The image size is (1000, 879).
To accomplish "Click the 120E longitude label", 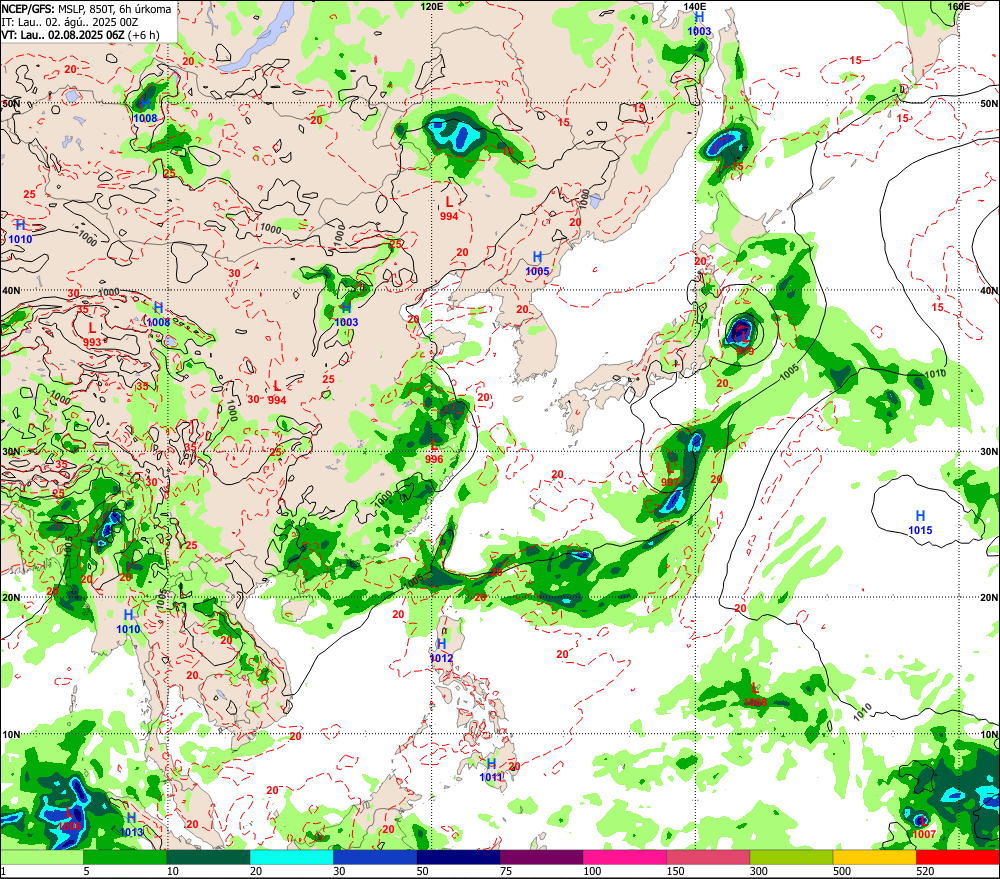I will (x=432, y=6).
